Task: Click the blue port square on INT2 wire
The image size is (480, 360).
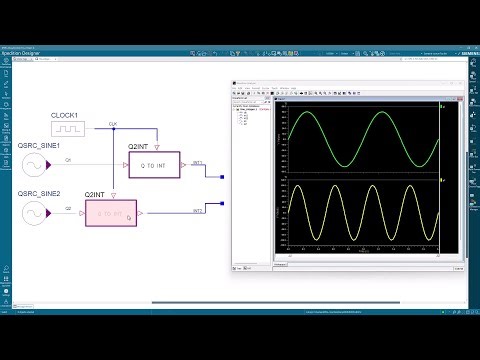Action: point(222,203)
